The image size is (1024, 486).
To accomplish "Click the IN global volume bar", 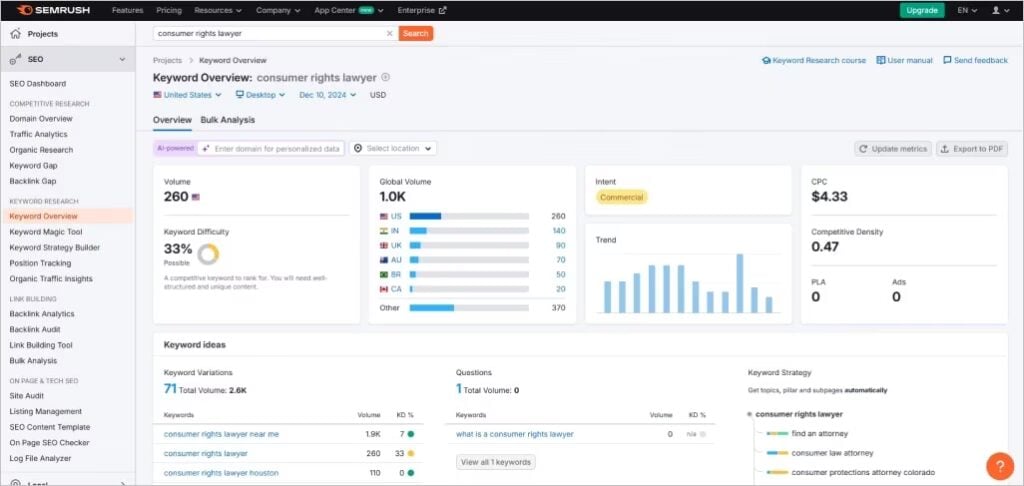I will [469, 231].
